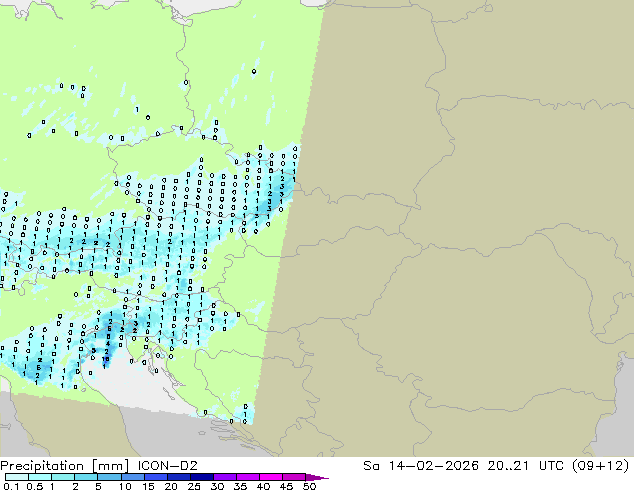The image size is (634, 490).
Task: Click the '0.5' legend scale value
Action: [35, 486]
